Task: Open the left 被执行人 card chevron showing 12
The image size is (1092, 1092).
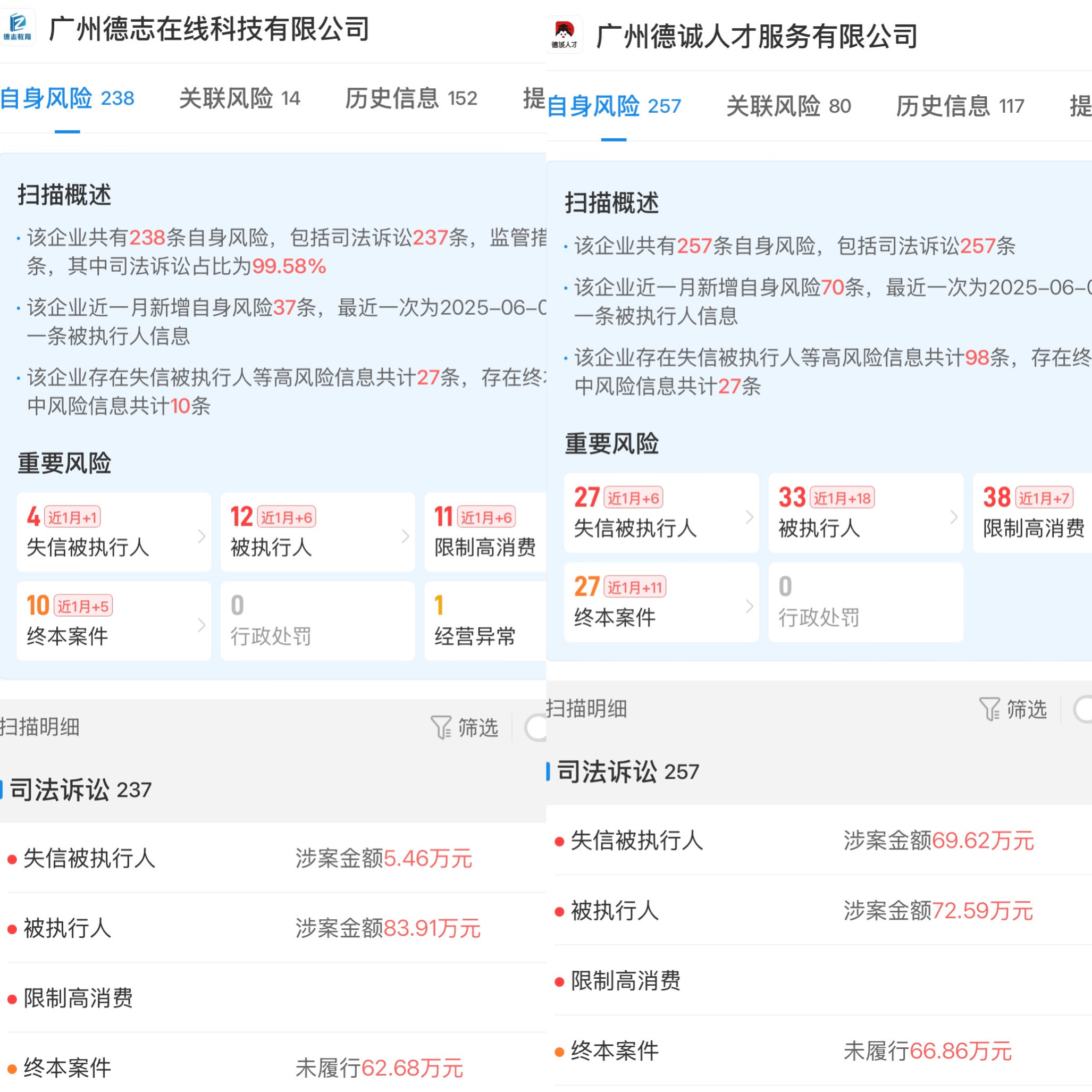Action: click(x=405, y=536)
